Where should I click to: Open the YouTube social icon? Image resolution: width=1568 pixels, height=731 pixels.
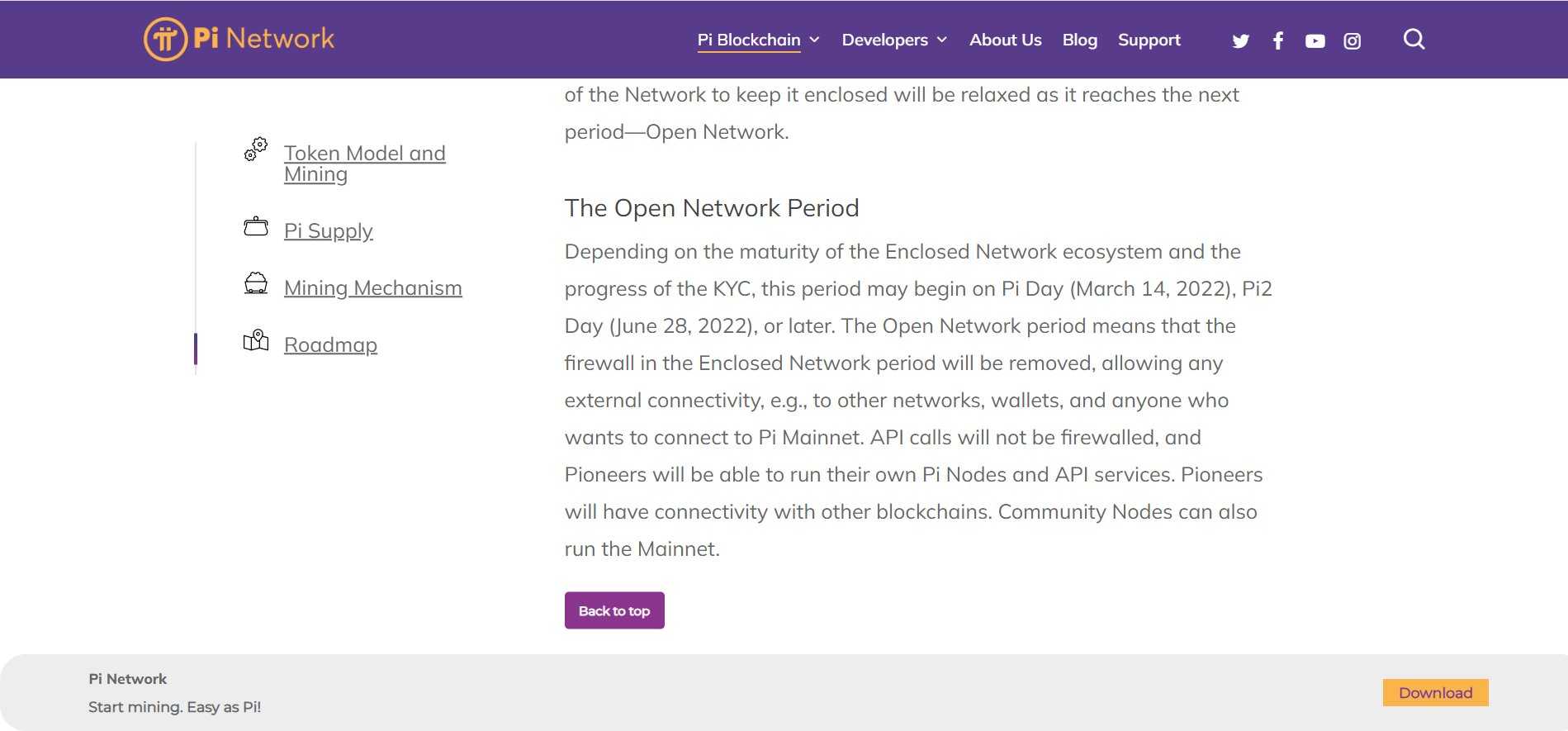coord(1315,40)
